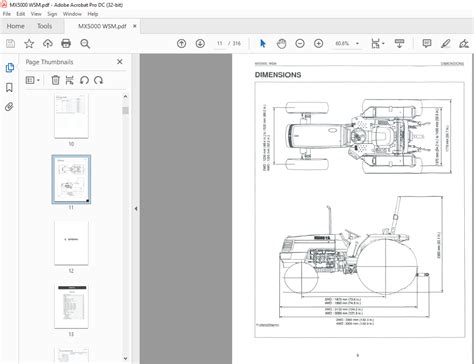Viewport: 474px width, 364px height.
Task: Toggle the Bookmarks panel in sidebar
Action: (x=9, y=88)
